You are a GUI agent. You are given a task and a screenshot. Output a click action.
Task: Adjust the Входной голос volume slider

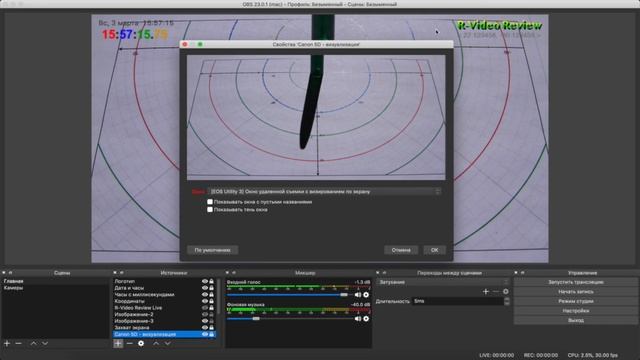[x=344, y=295]
